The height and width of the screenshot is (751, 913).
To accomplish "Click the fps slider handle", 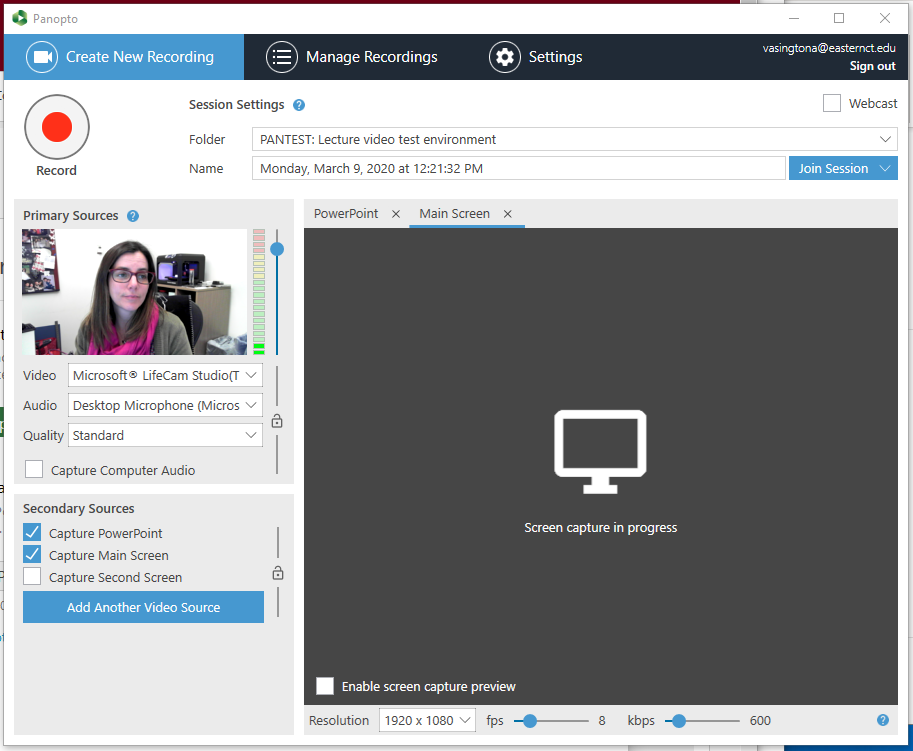I will [x=530, y=720].
